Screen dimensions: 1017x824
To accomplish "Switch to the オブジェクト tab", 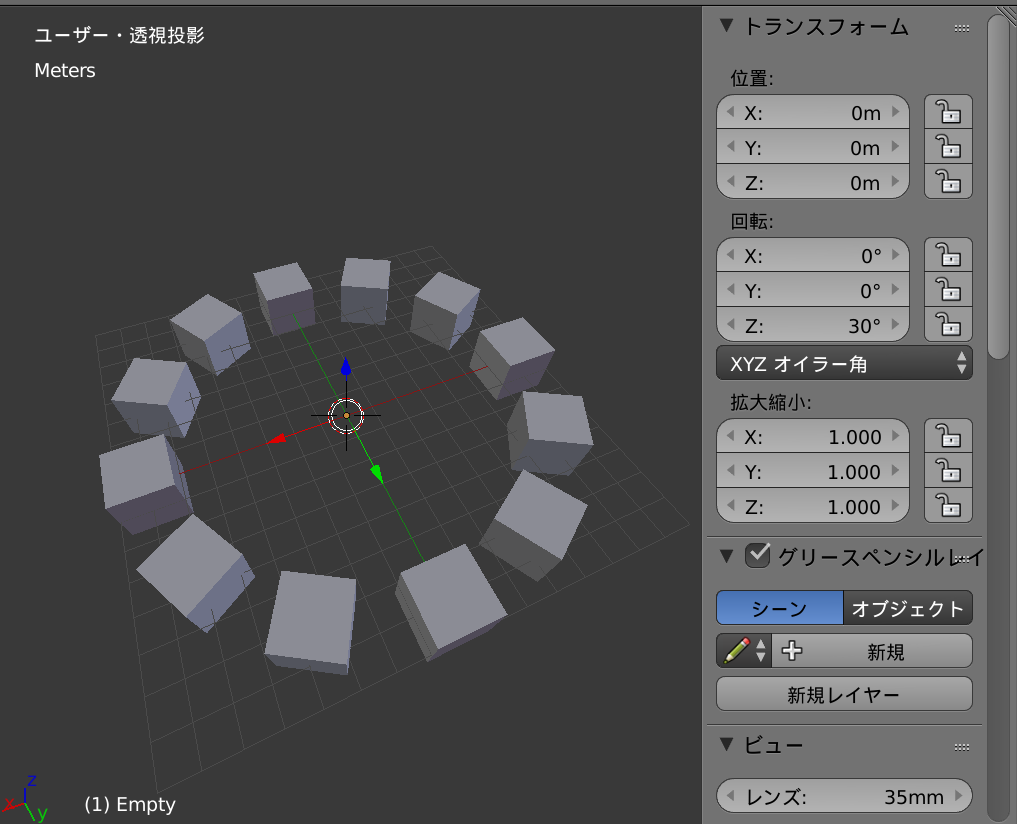I will click(x=908, y=607).
